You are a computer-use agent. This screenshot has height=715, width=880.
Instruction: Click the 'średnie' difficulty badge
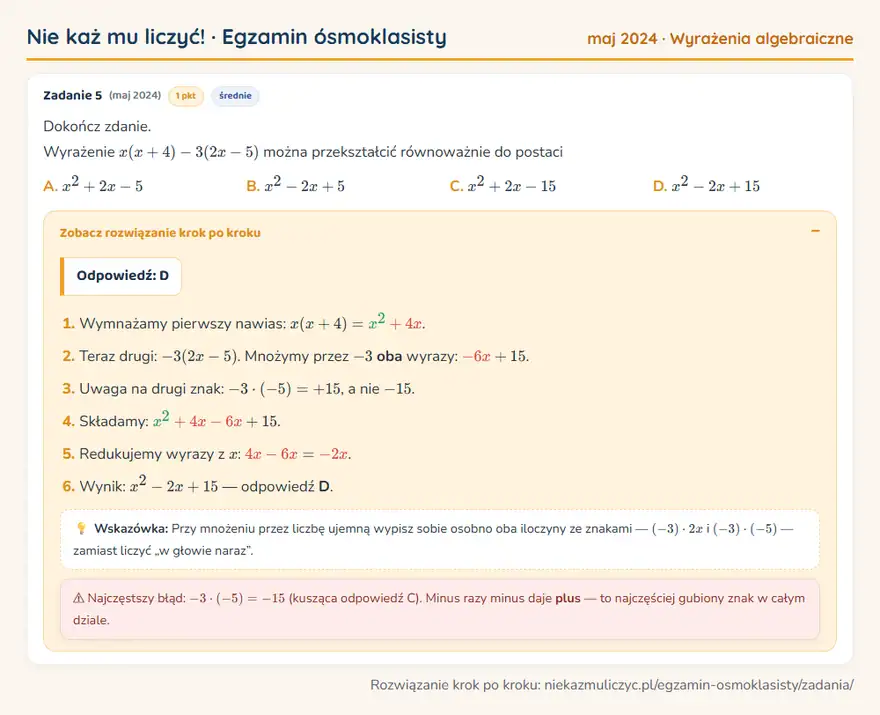[235, 96]
